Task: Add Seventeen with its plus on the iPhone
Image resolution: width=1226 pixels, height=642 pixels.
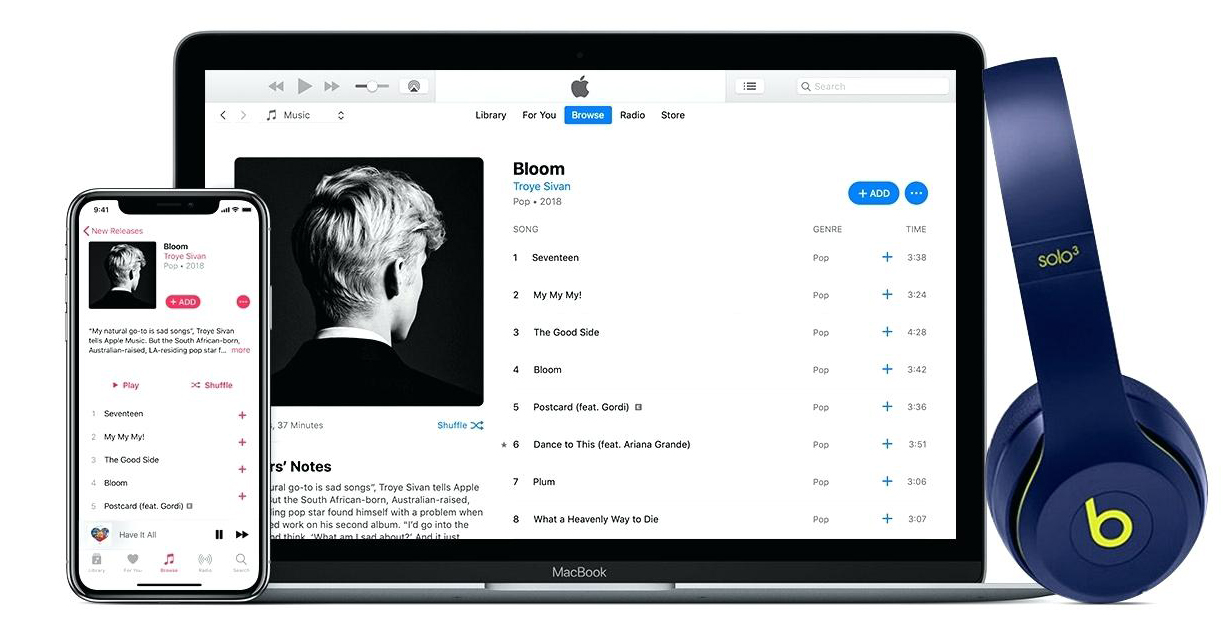Action: click(242, 415)
